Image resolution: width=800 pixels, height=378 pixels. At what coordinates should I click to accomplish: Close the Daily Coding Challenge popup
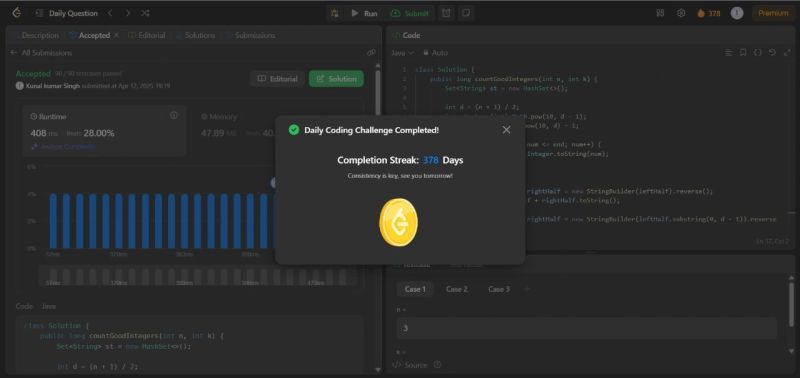[x=506, y=130]
